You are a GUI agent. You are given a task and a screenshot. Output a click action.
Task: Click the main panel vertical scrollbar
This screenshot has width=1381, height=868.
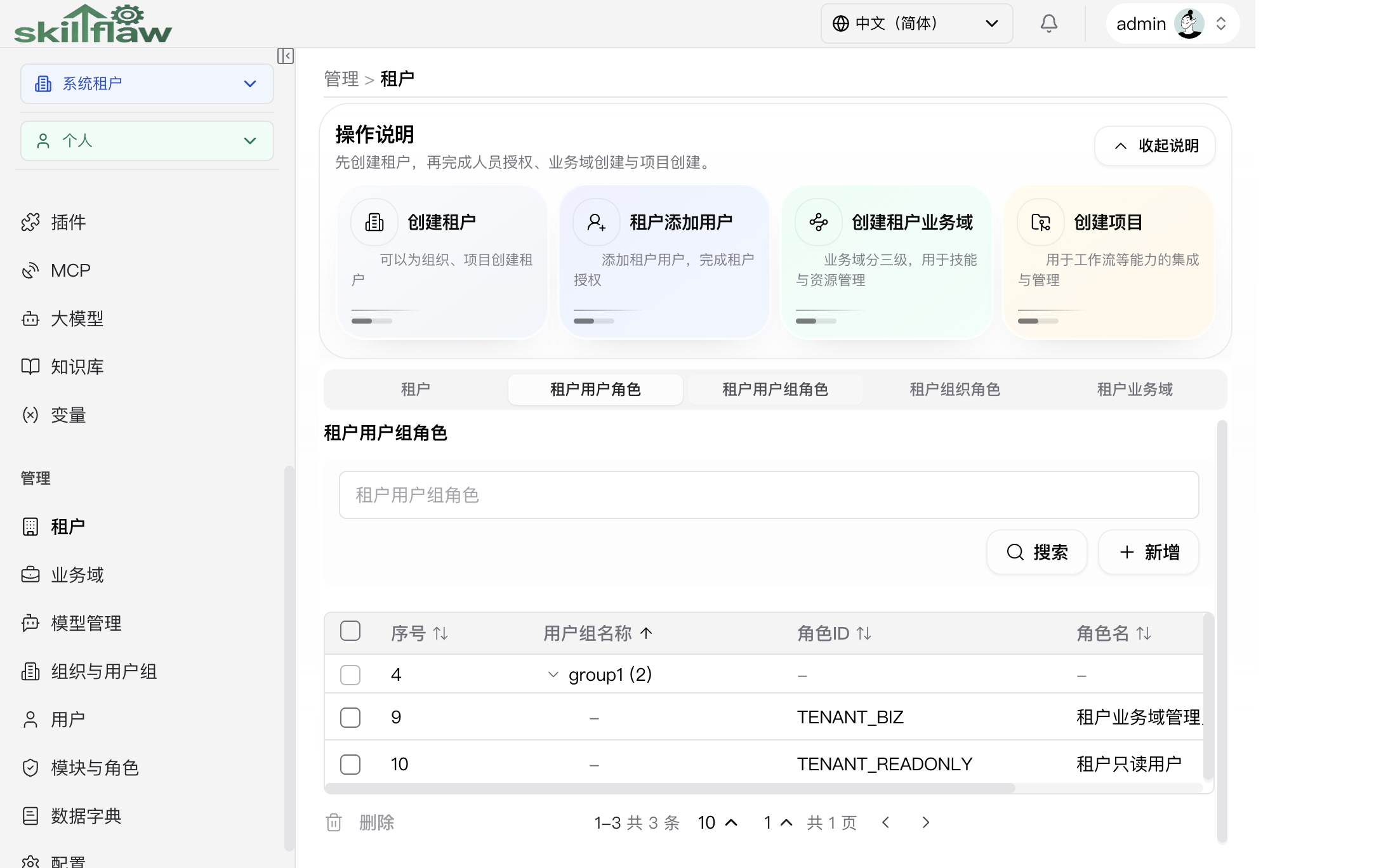click(x=1222, y=631)
